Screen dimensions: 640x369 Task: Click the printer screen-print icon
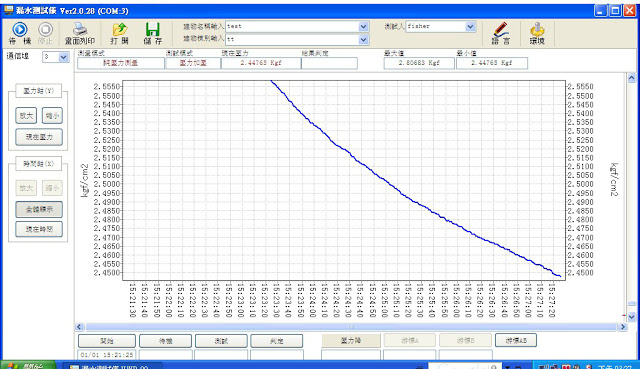tap(80, 29)
